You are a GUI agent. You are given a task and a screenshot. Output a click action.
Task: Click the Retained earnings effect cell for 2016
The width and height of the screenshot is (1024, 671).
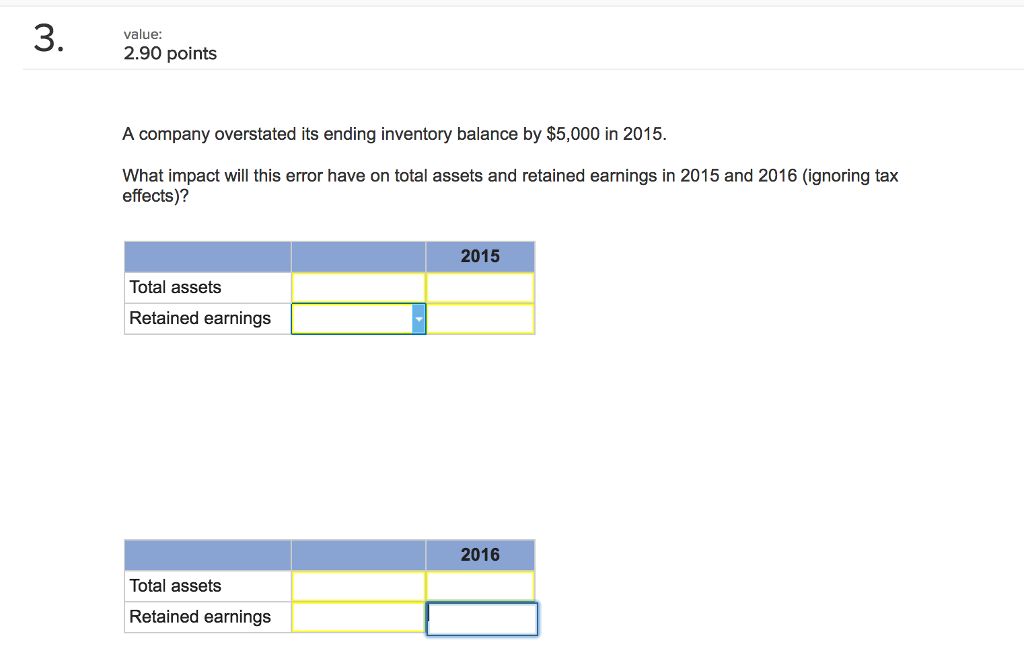click(x=358, y=617)
